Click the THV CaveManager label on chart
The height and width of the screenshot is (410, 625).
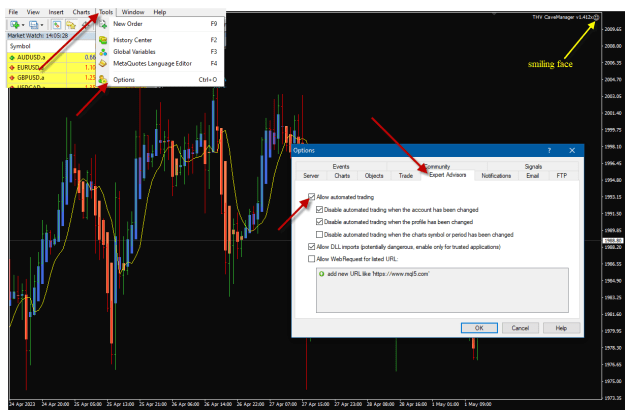tap(562, 17)
